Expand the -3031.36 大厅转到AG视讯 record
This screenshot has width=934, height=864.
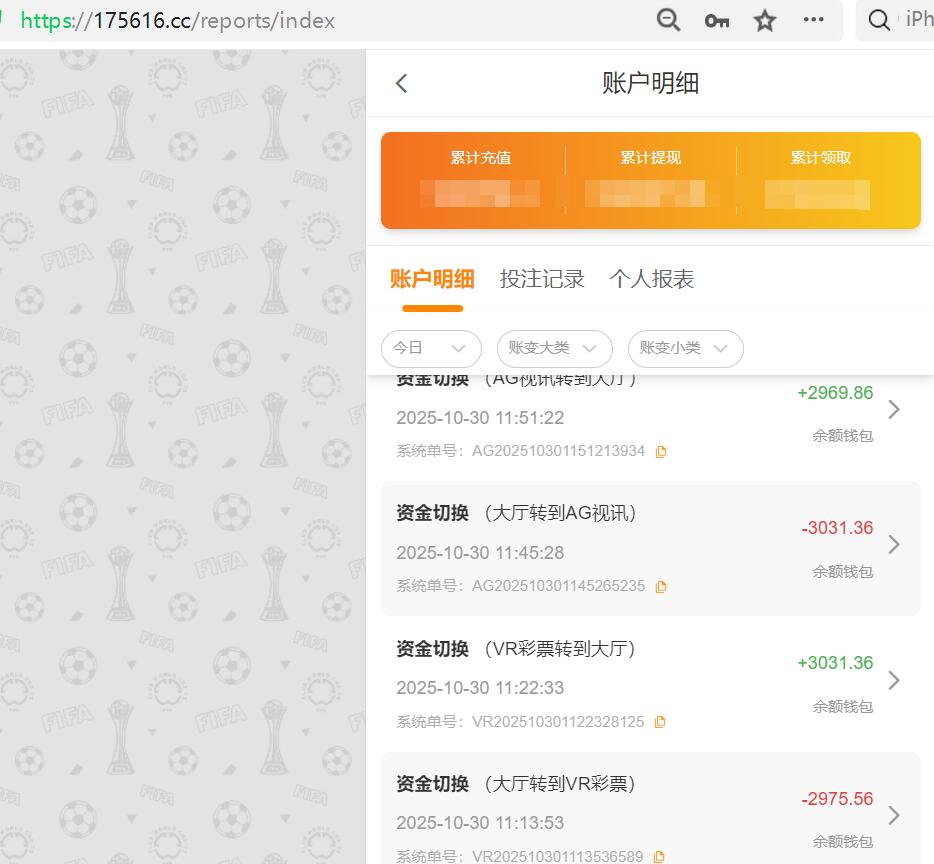[893, 544]
